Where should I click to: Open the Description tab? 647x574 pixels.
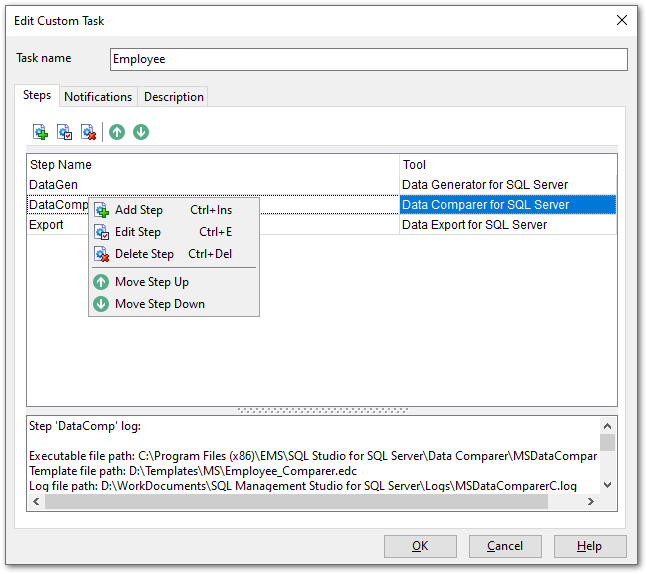pos(173,97)
